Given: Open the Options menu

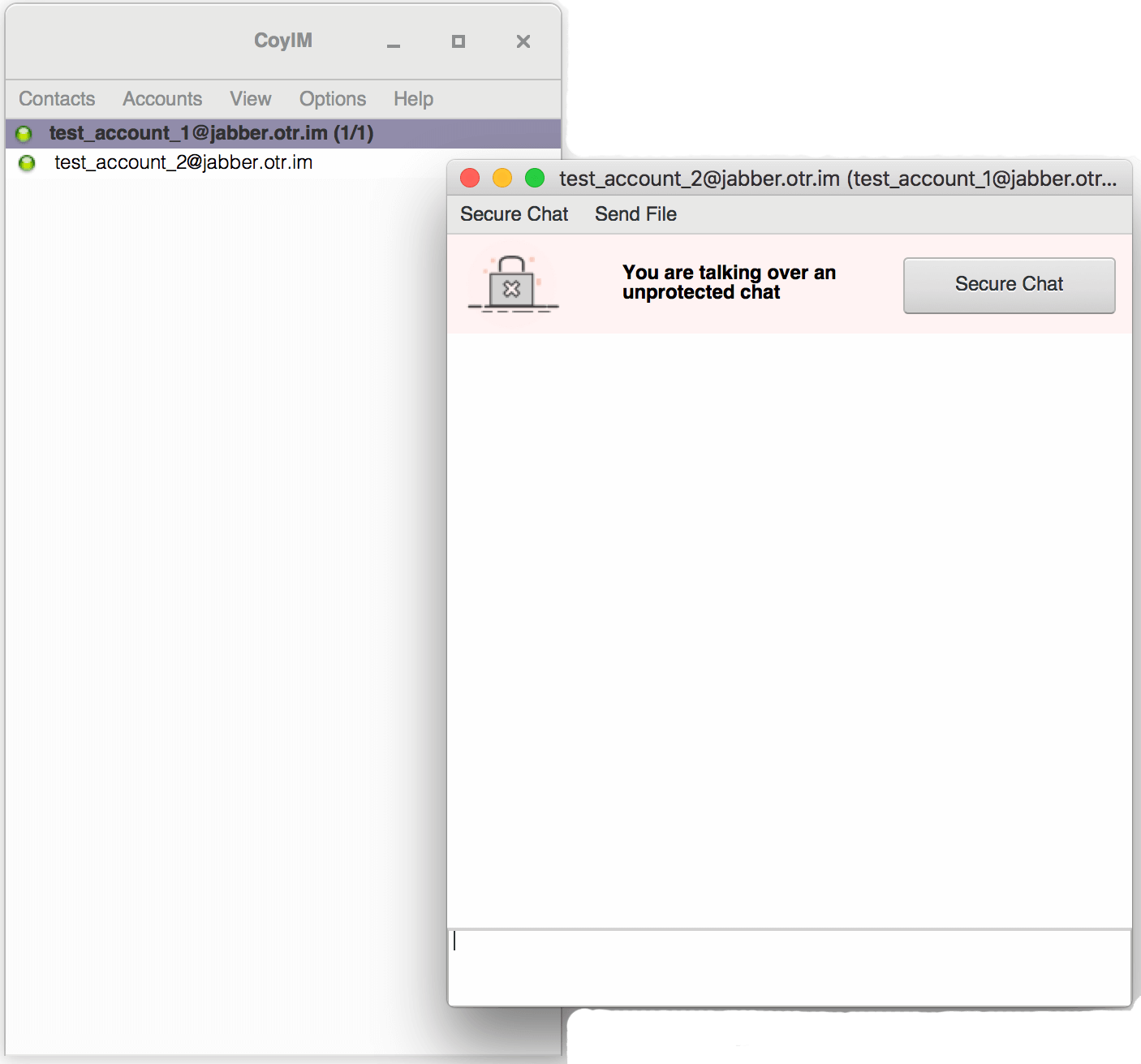Looking at the screenshot, I should 333,99.
